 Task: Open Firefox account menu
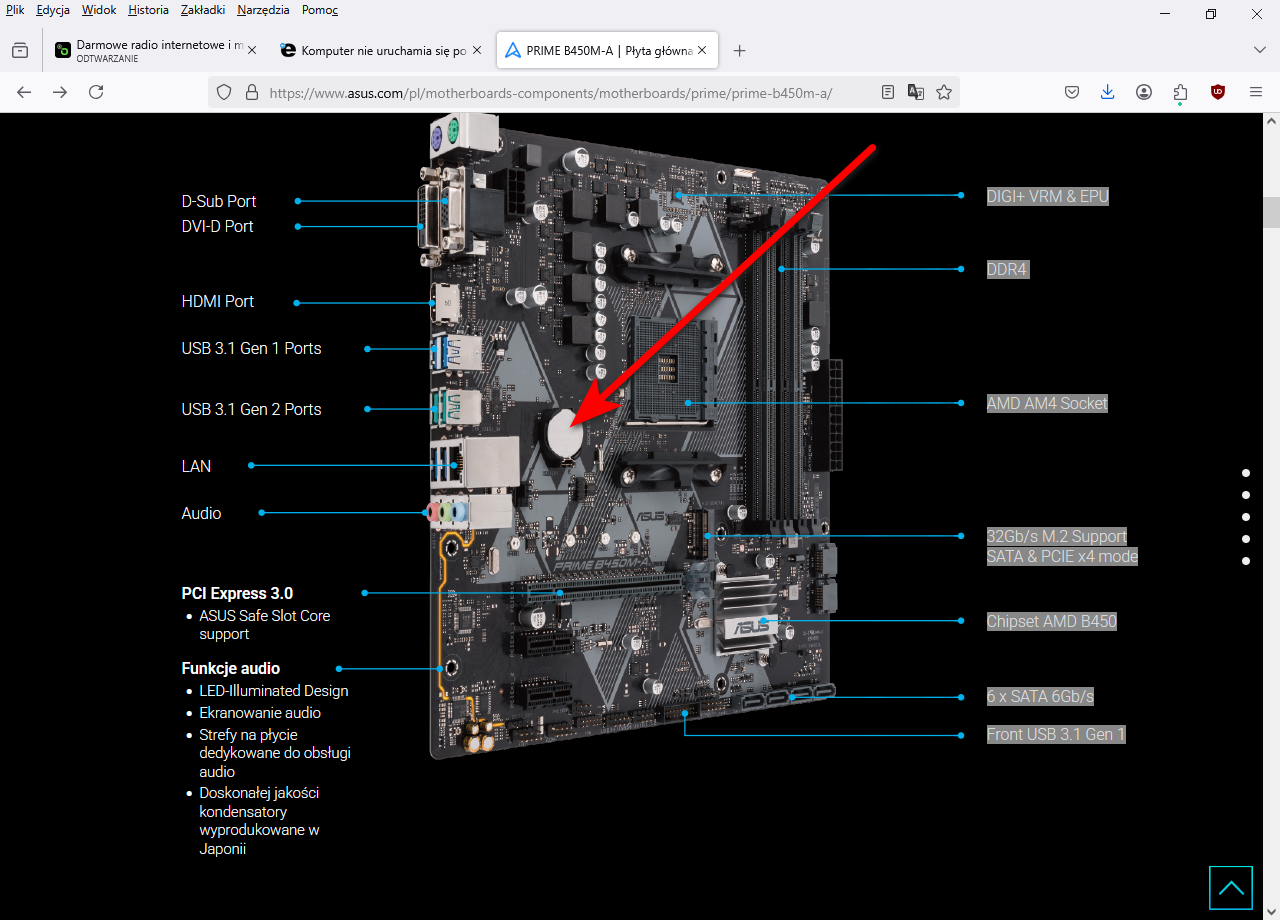[x=1144, y=92]
